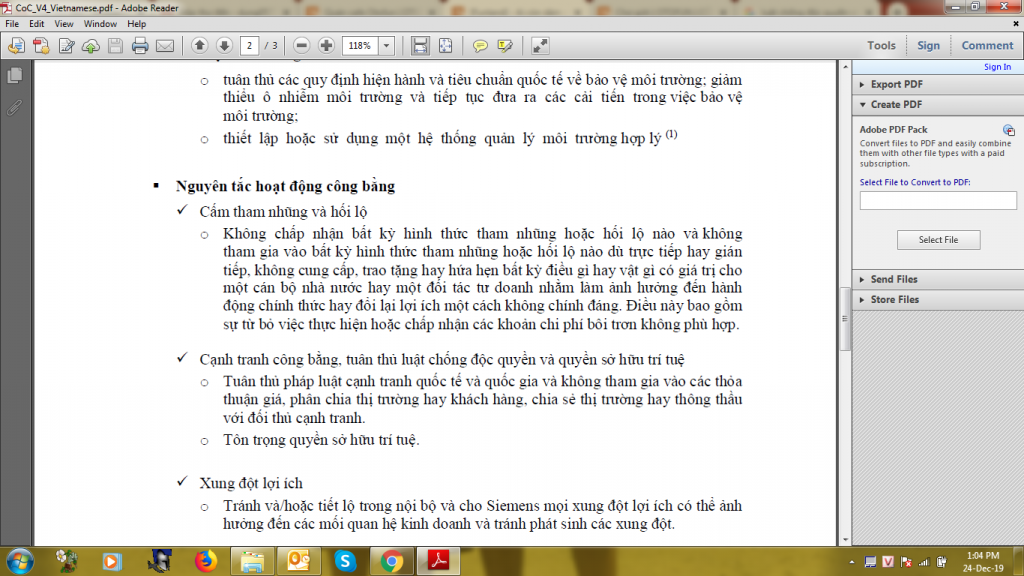This screenshot has width=1024, height=576.
Task: Click the Save file floppy icon
Action: [116, 46]
